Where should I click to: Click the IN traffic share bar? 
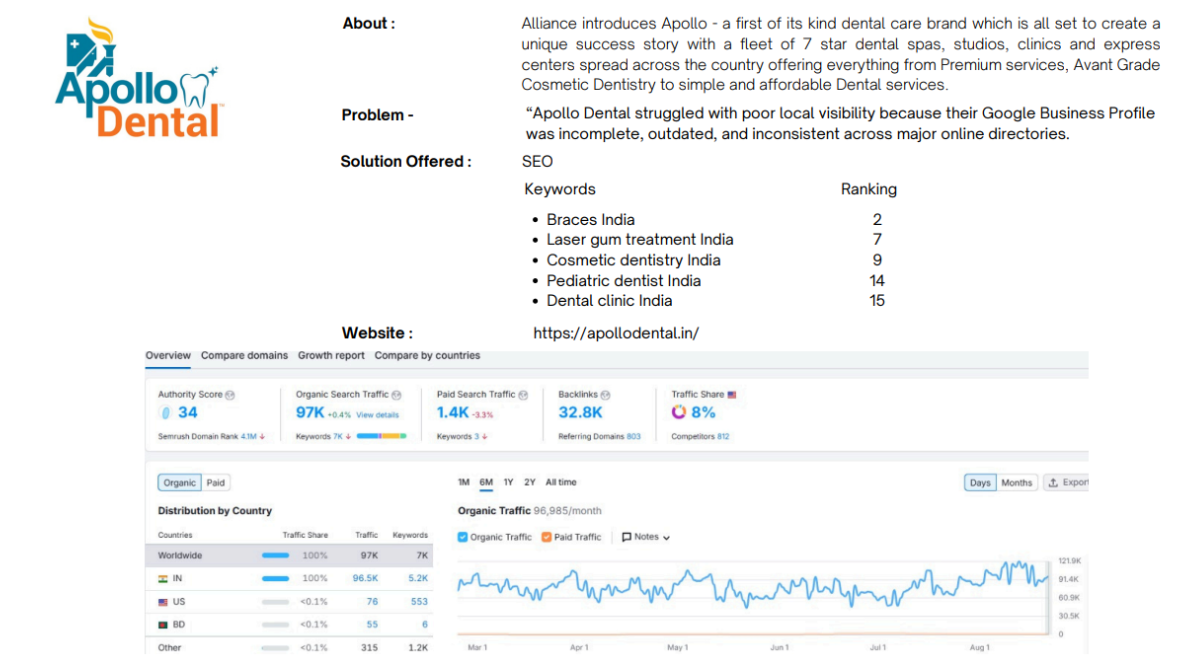click(x=275, y=578)
